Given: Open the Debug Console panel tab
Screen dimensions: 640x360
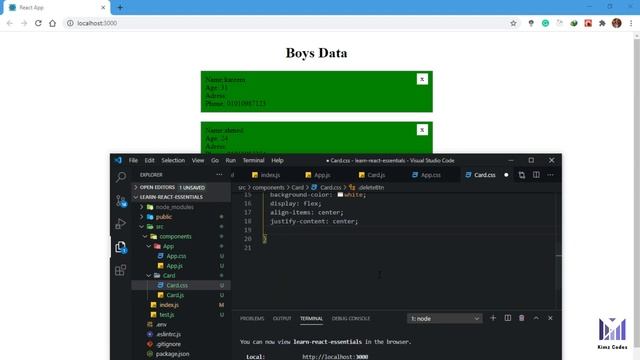Looking at the screenshot, I should coord(351,318).
